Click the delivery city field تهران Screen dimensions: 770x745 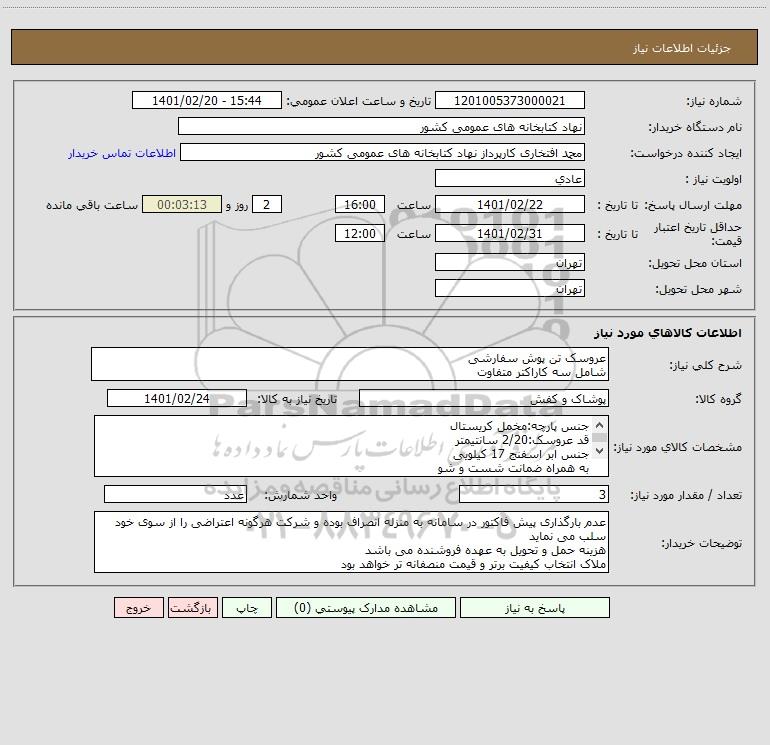[x=510, y=288]
